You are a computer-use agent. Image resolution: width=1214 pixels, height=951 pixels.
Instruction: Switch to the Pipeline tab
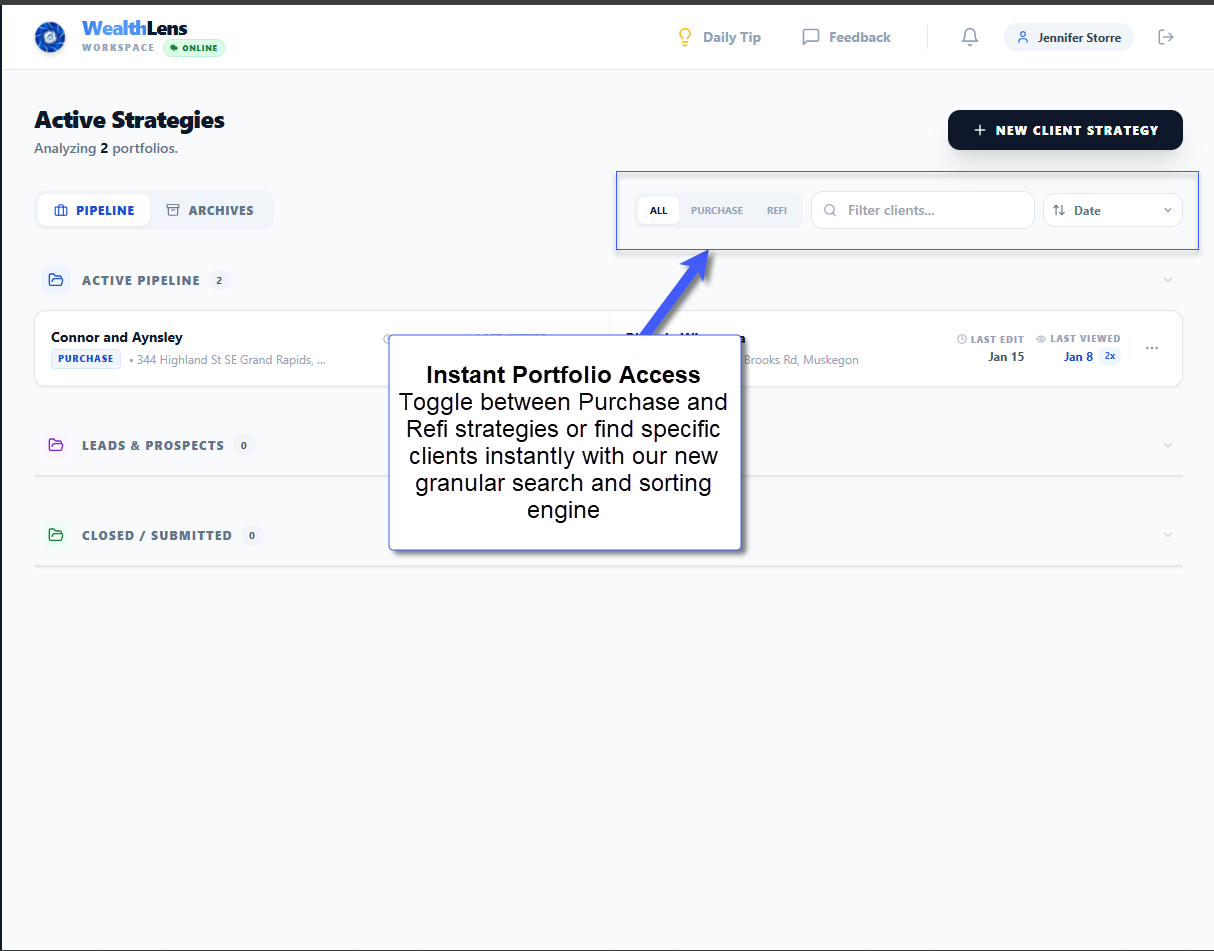94,210
